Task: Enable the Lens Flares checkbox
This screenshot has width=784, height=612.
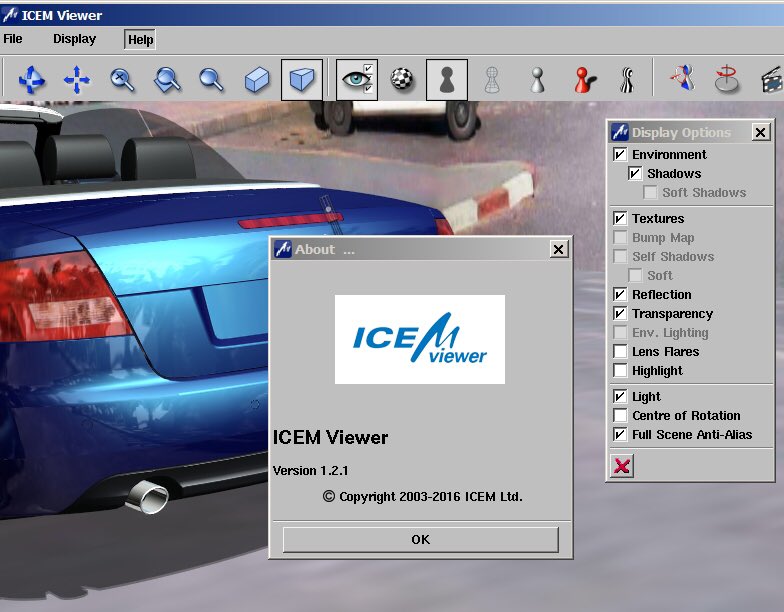Action: point(620,351)
